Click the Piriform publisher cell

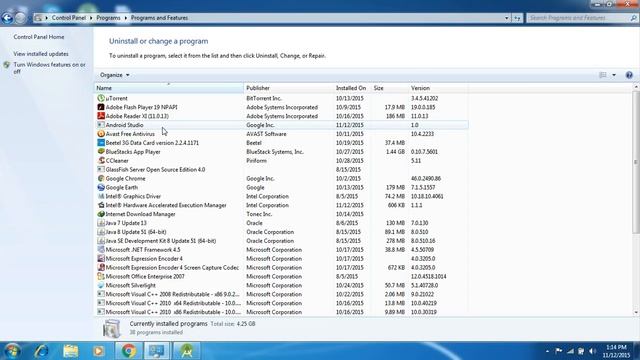[x=256, y=161]
